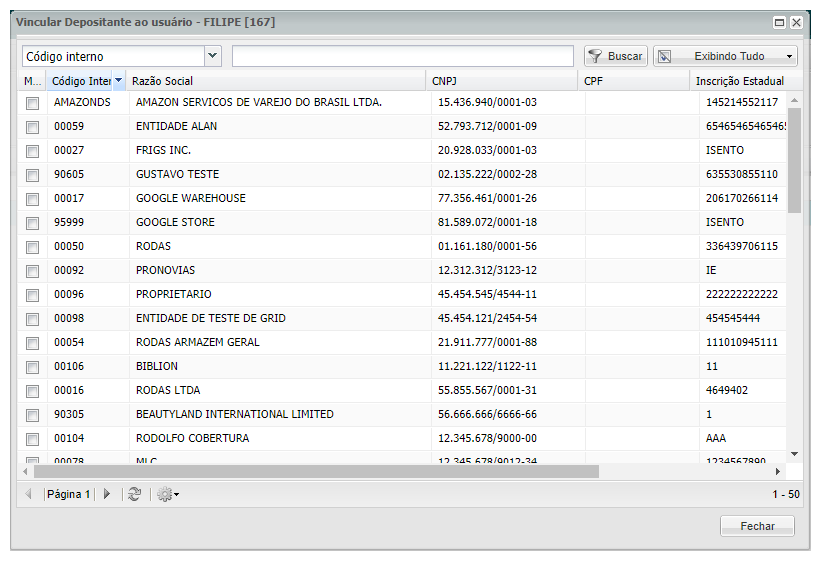Click horizontal scrollbar left arrow
The width and height of the screenshot is (821, 561).
click(25, 471)
